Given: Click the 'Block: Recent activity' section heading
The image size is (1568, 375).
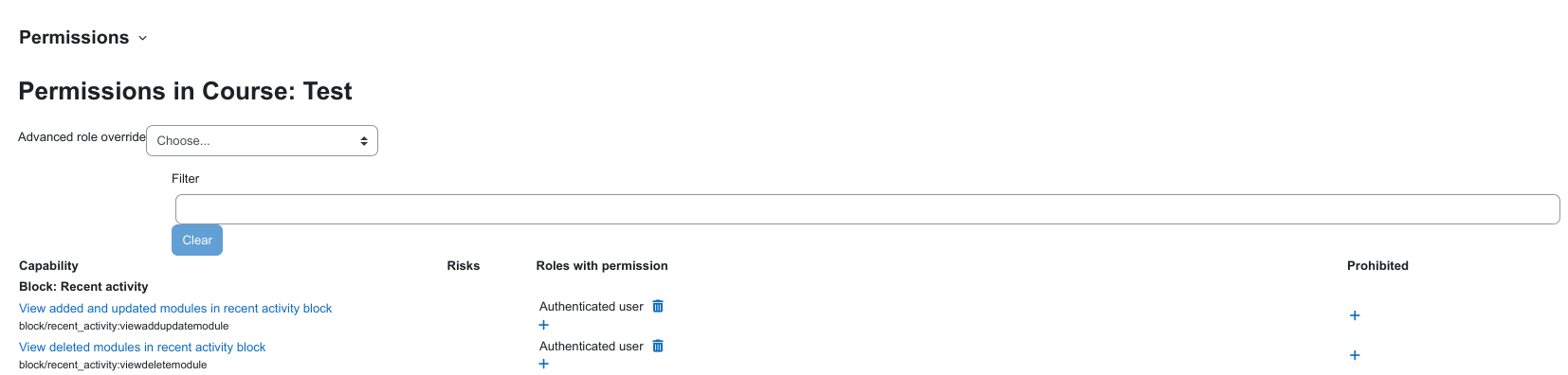Looking at the screenshot, I should [83, 286].
